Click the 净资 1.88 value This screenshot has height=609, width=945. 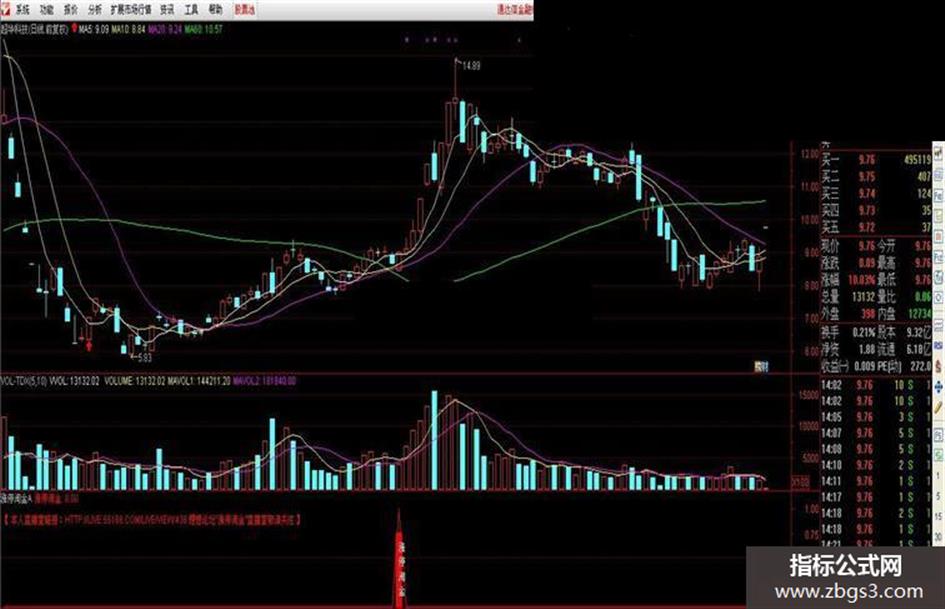click(x=867, y=349)
